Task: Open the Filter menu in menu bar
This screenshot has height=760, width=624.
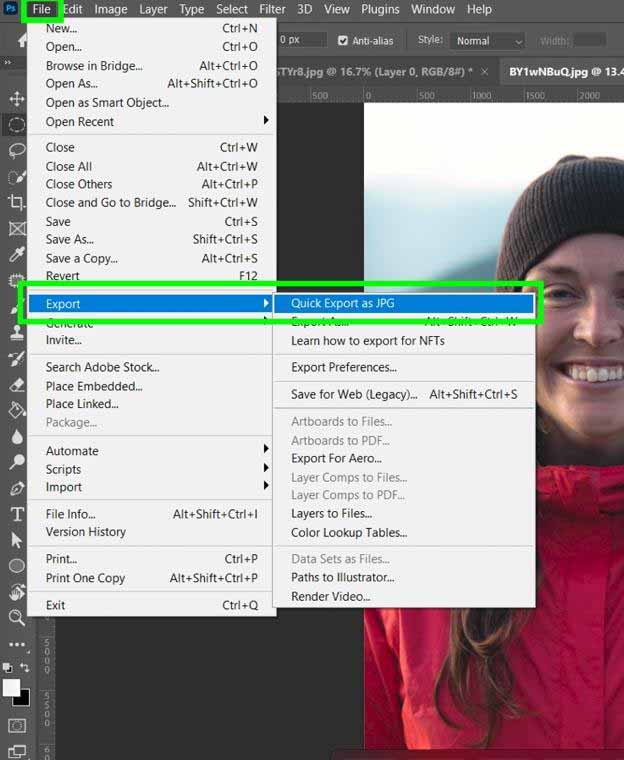Action: [272, 10]
